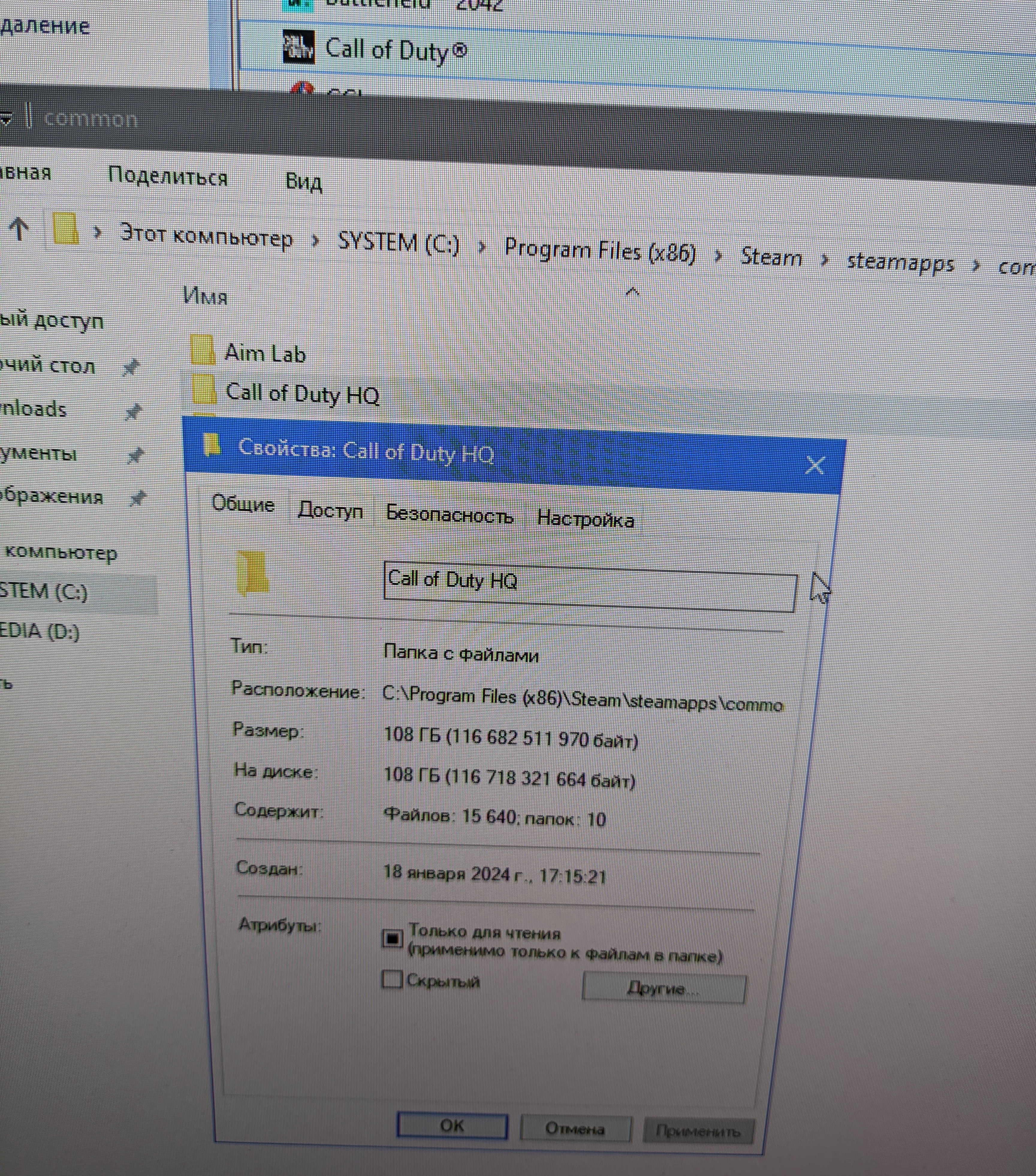Click the properties dialog title bar folder icon
Screen dimensions: 1036x1176
(x=212, y=445)
